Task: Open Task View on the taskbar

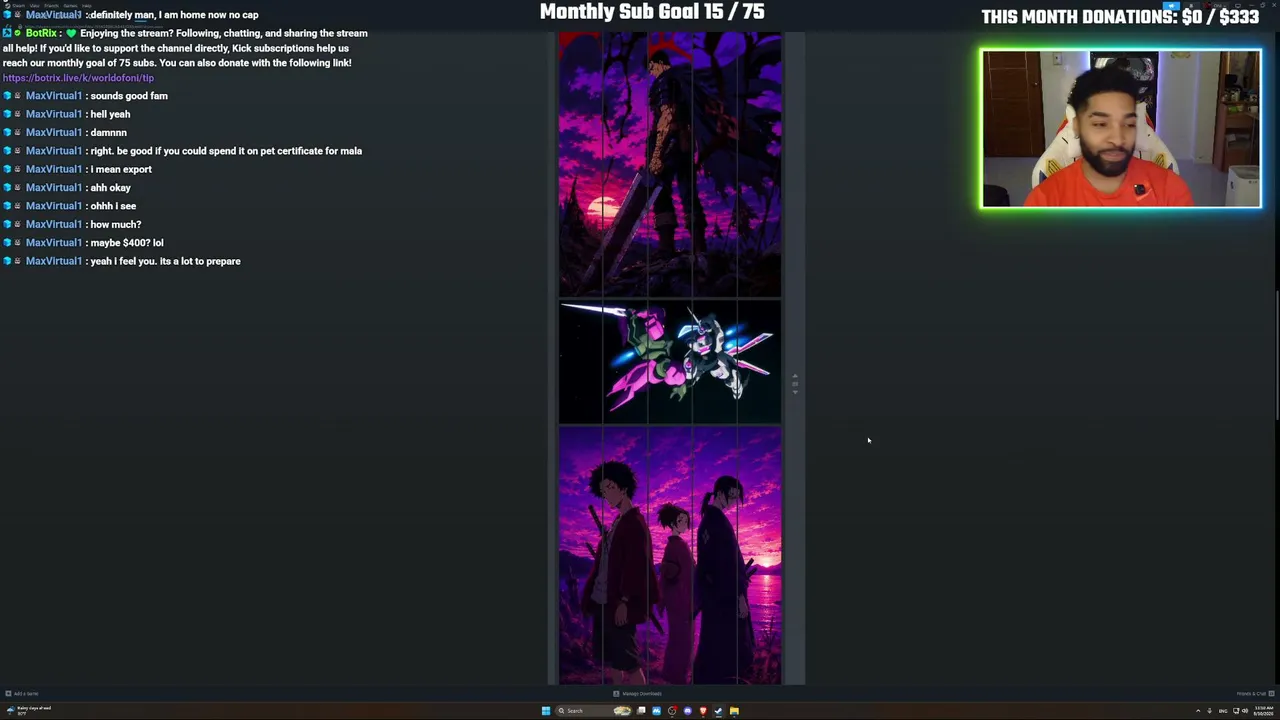Action: pos(641,711)
